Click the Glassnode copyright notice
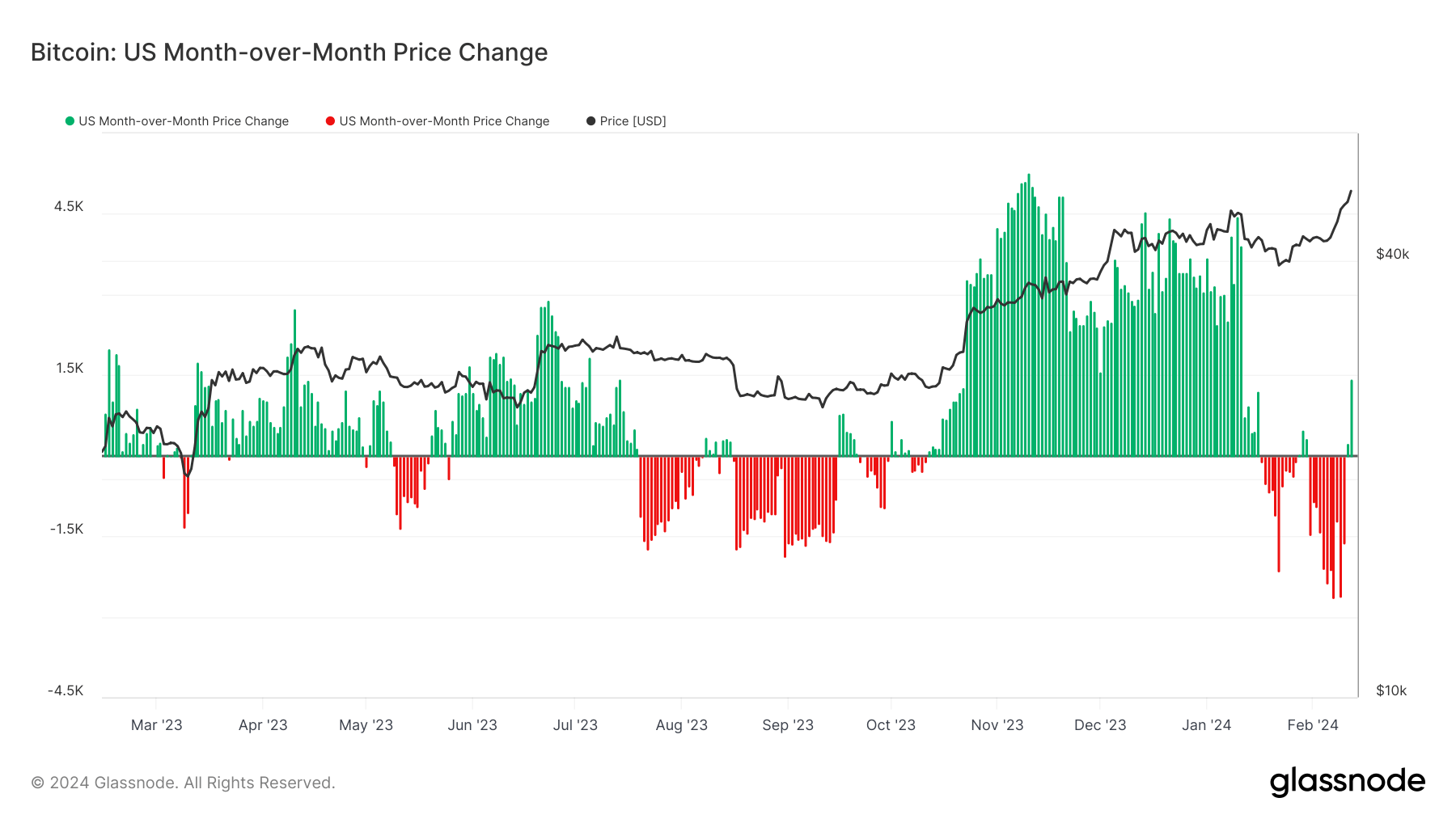 [x=183, y=783]
